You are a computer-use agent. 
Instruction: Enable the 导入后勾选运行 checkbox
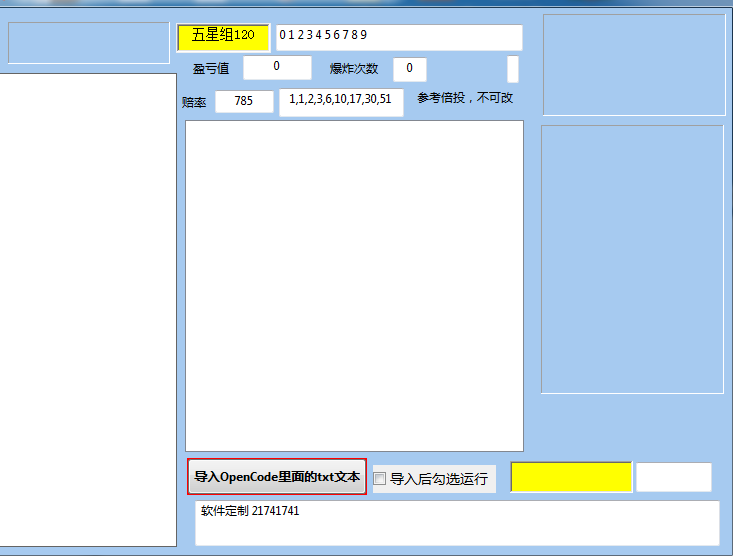point(380,478)
